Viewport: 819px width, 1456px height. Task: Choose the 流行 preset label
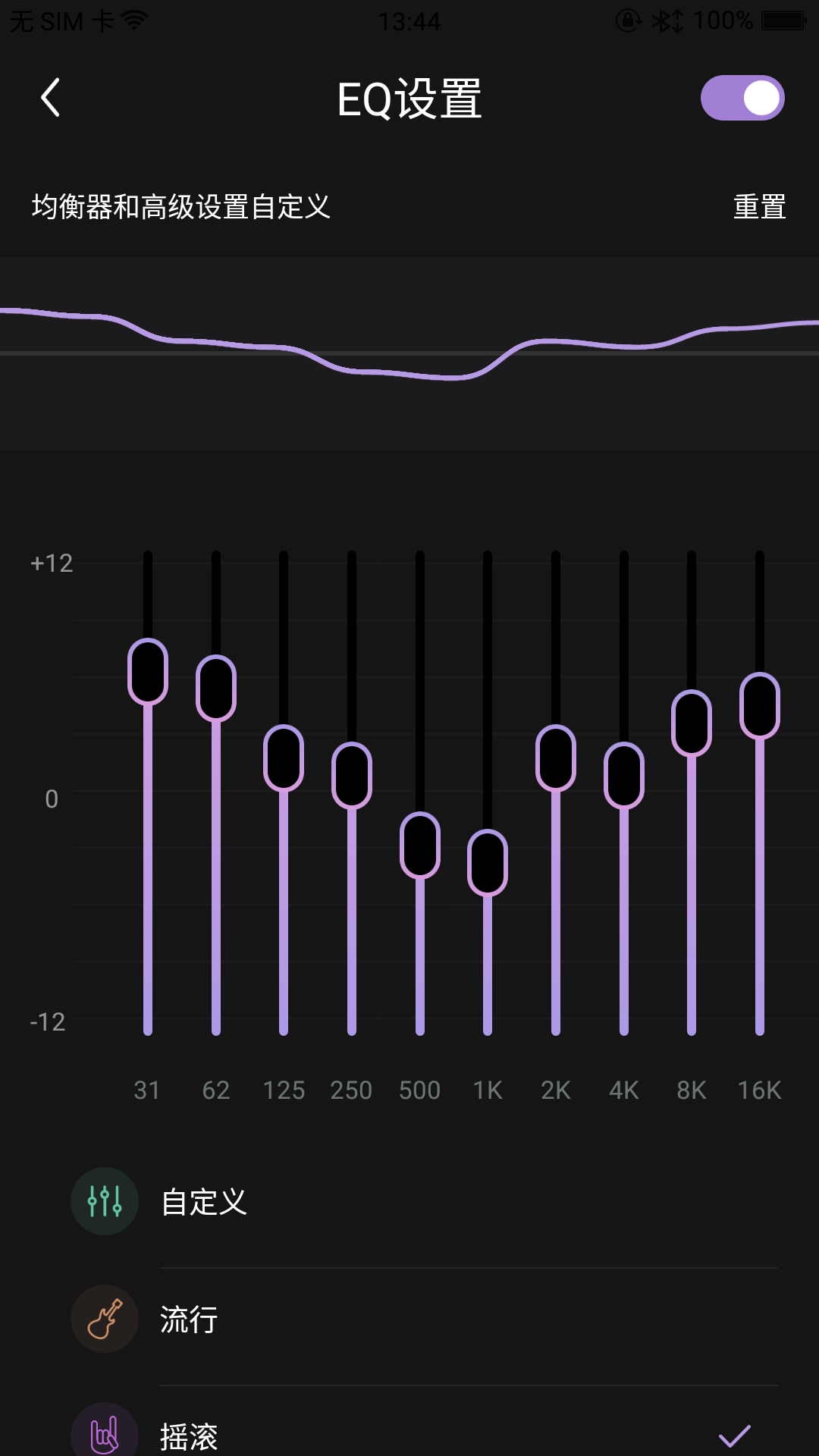189,1319
